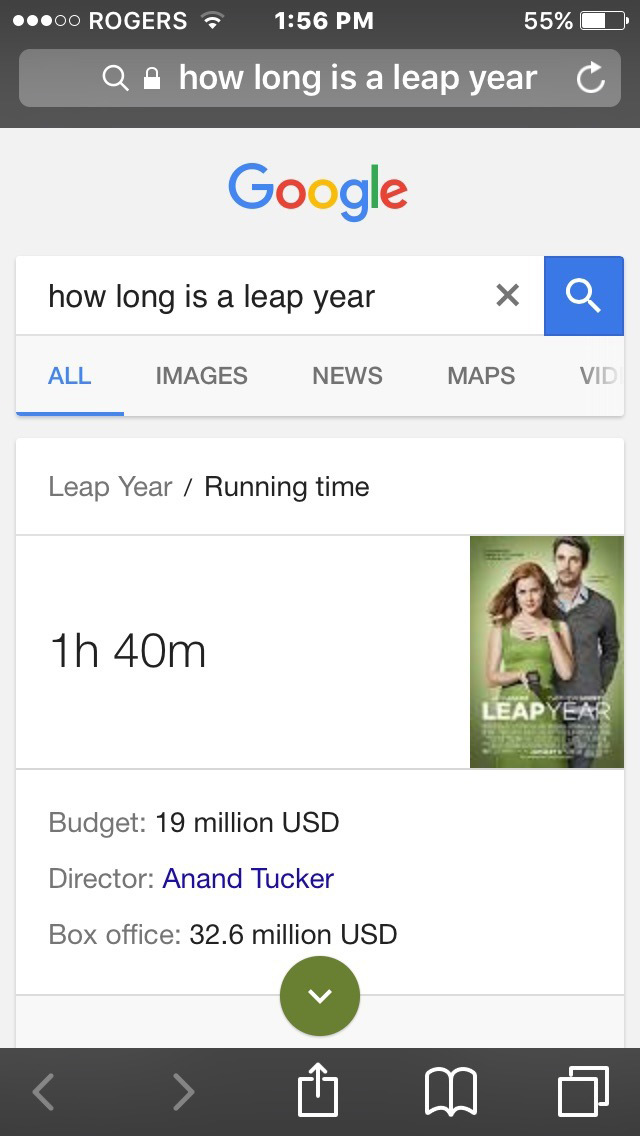Tap the Google logo

pos(318,190)
